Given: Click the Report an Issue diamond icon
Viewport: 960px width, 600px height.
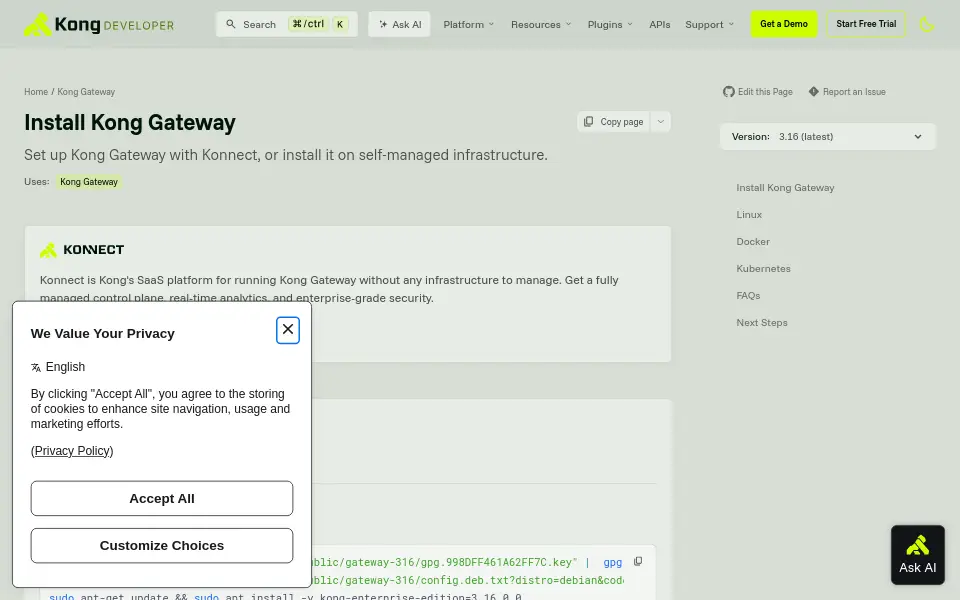Looking at the screenshot, I should [813, 91].
